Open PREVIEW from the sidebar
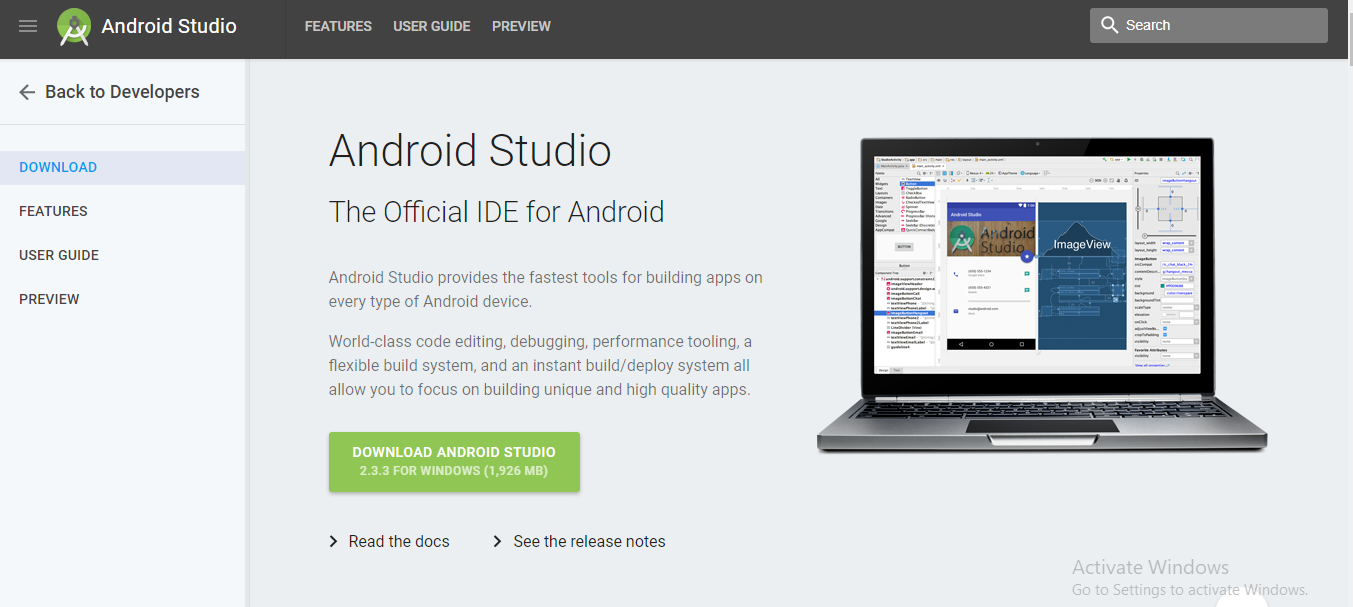 tap(49, 298)
